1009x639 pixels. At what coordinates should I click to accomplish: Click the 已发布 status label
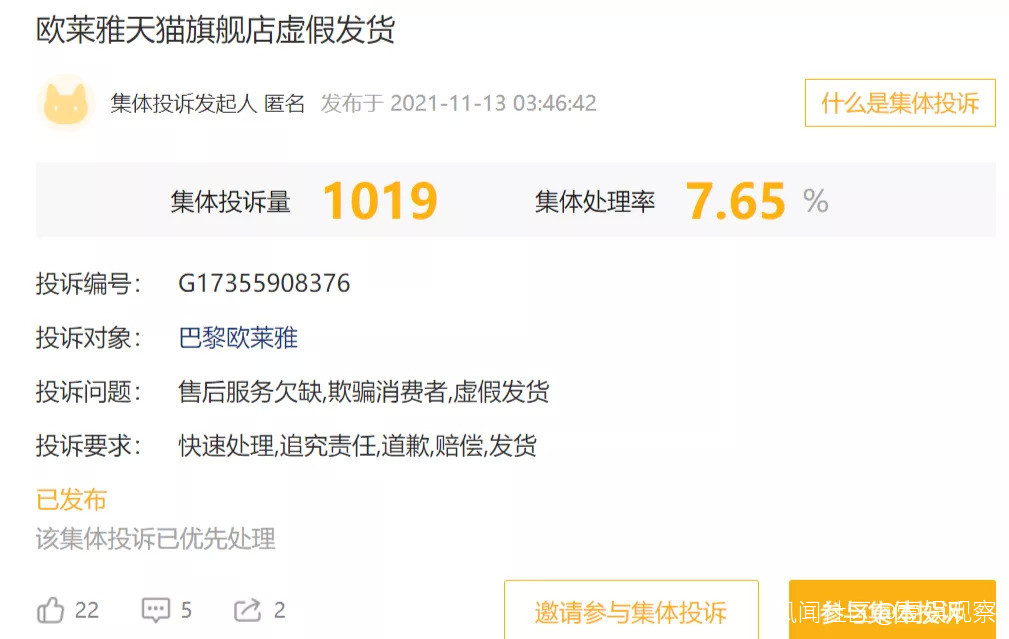[x=71, y=499]
